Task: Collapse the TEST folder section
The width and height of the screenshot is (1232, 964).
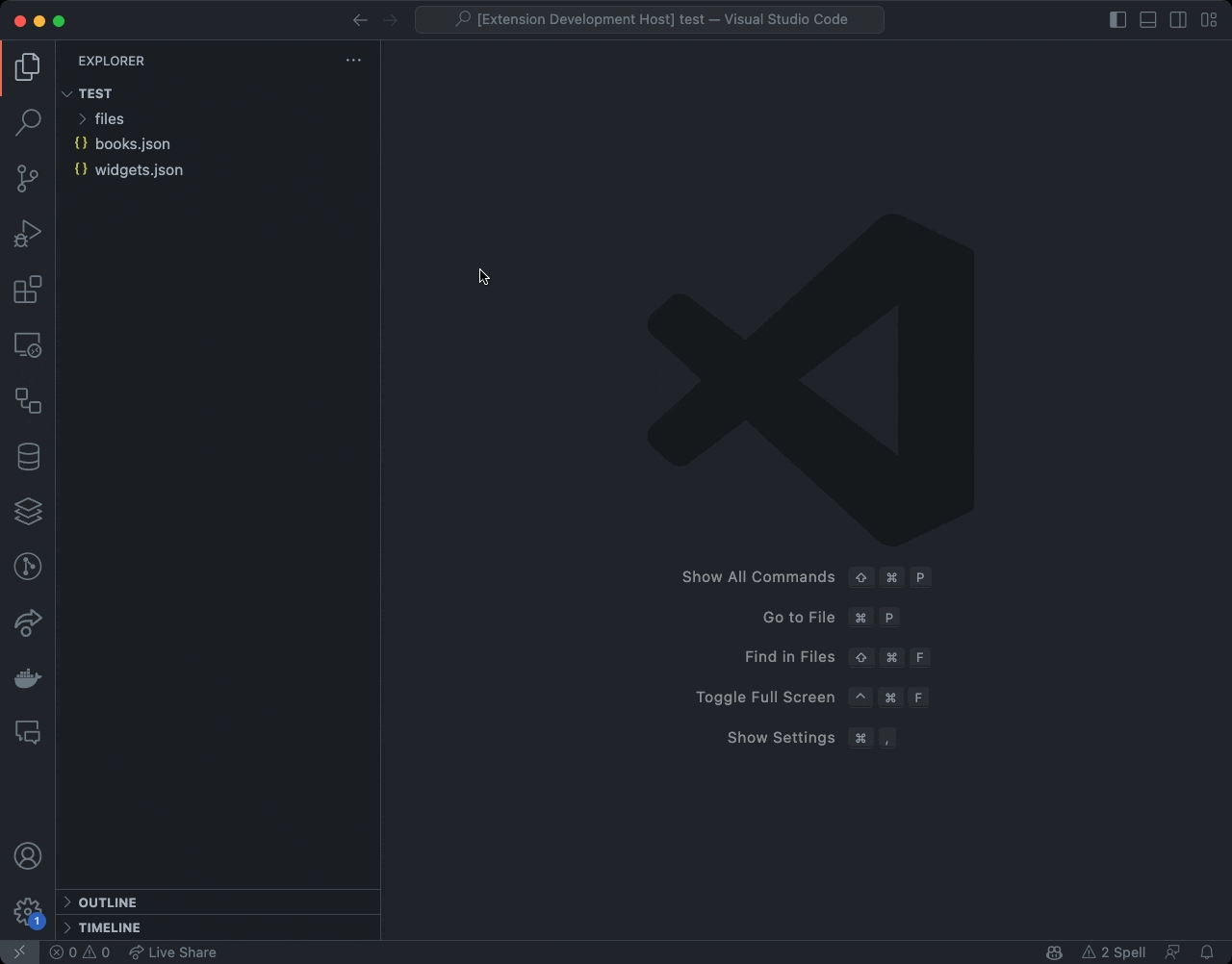Action: [218, 93]
